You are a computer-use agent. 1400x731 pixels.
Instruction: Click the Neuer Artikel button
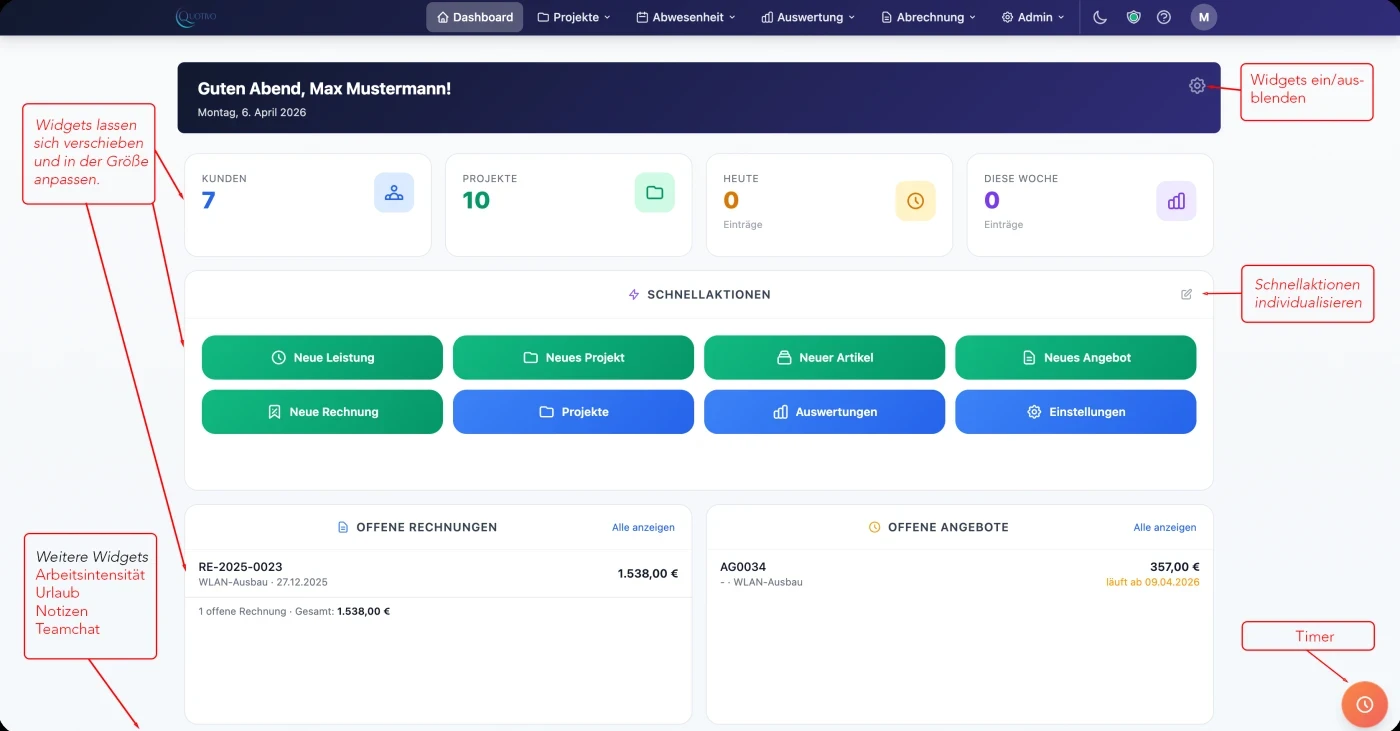[824, 357]
